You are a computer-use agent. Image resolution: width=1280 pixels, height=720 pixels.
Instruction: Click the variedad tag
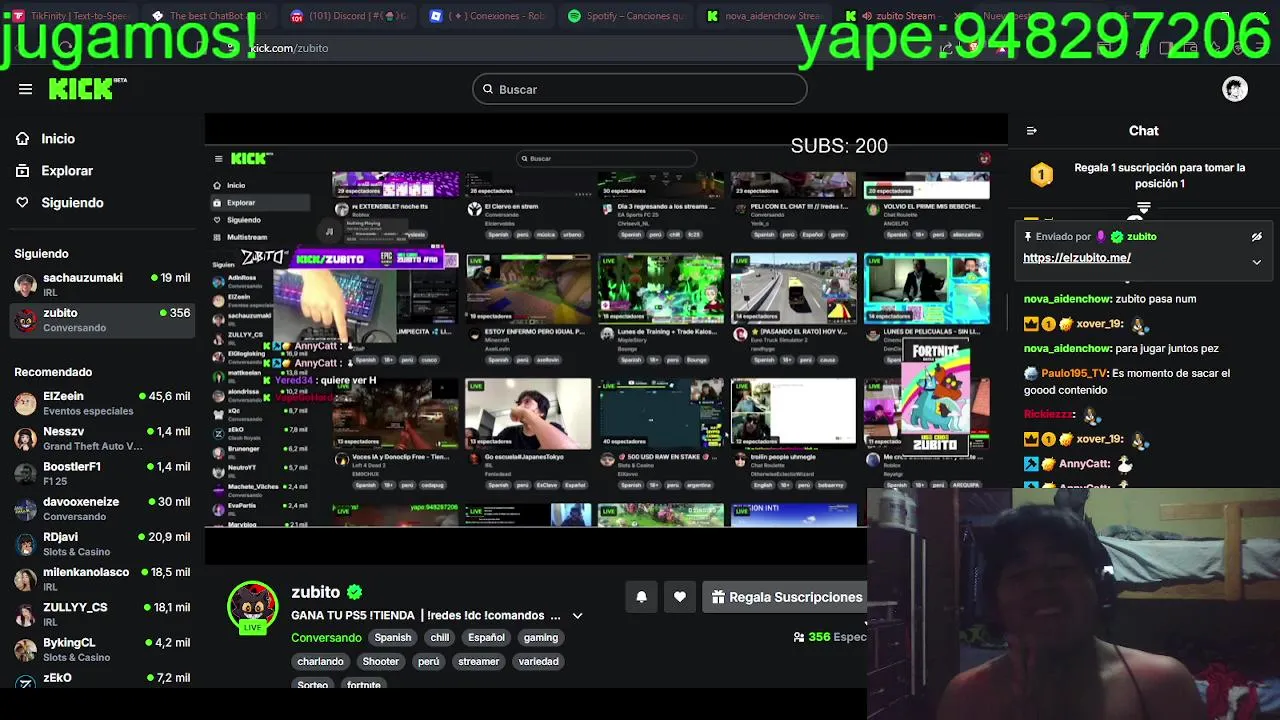539,662
